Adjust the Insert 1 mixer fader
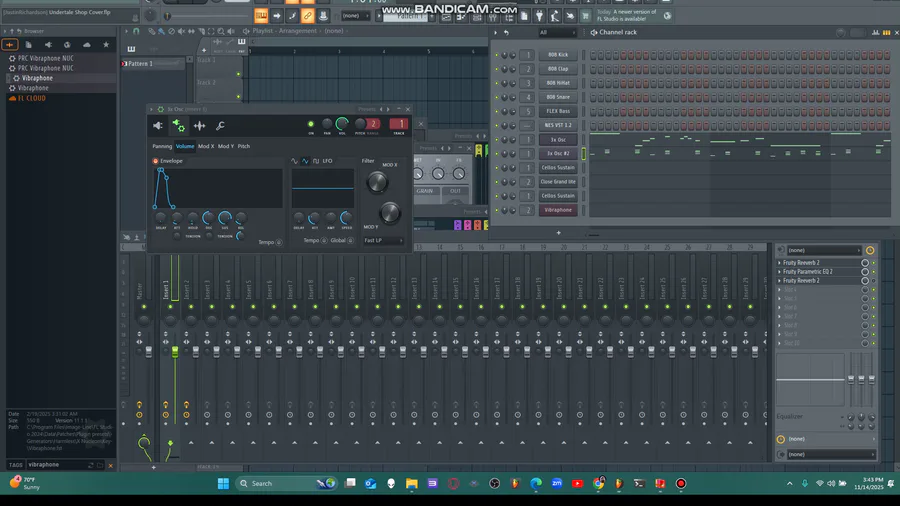The height and width of the screenshot is (506, 900). coord(175,352)
